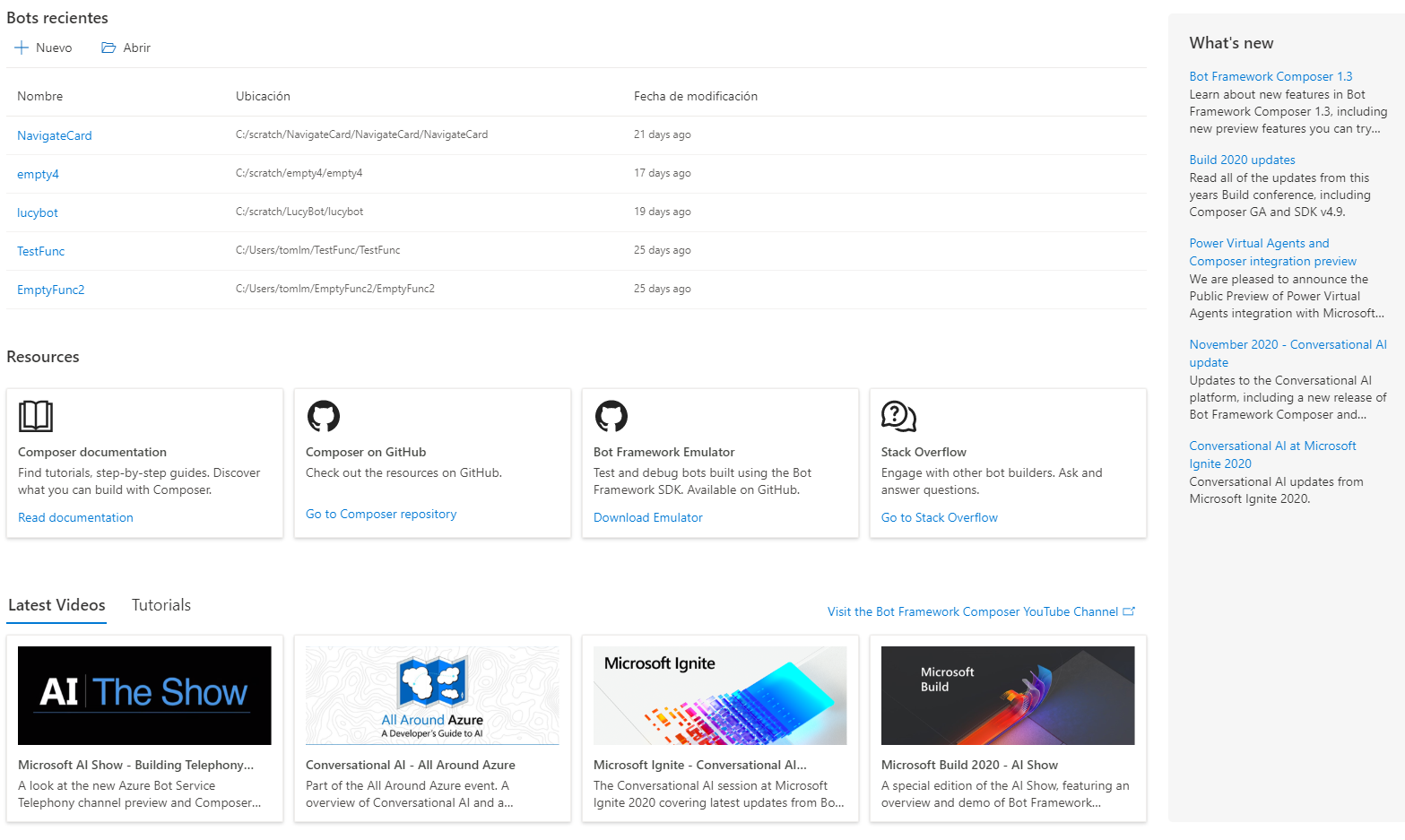Open the NavigateCard bot
Screen dimensions: 1405x840
click(x=54, y=134)
